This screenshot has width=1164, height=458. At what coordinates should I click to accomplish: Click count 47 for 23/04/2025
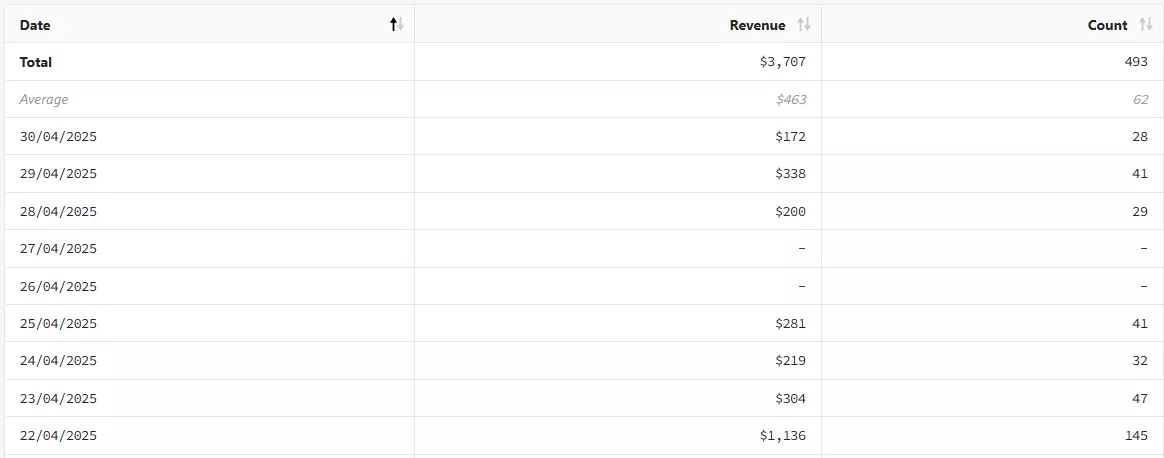click(1141, 399)
